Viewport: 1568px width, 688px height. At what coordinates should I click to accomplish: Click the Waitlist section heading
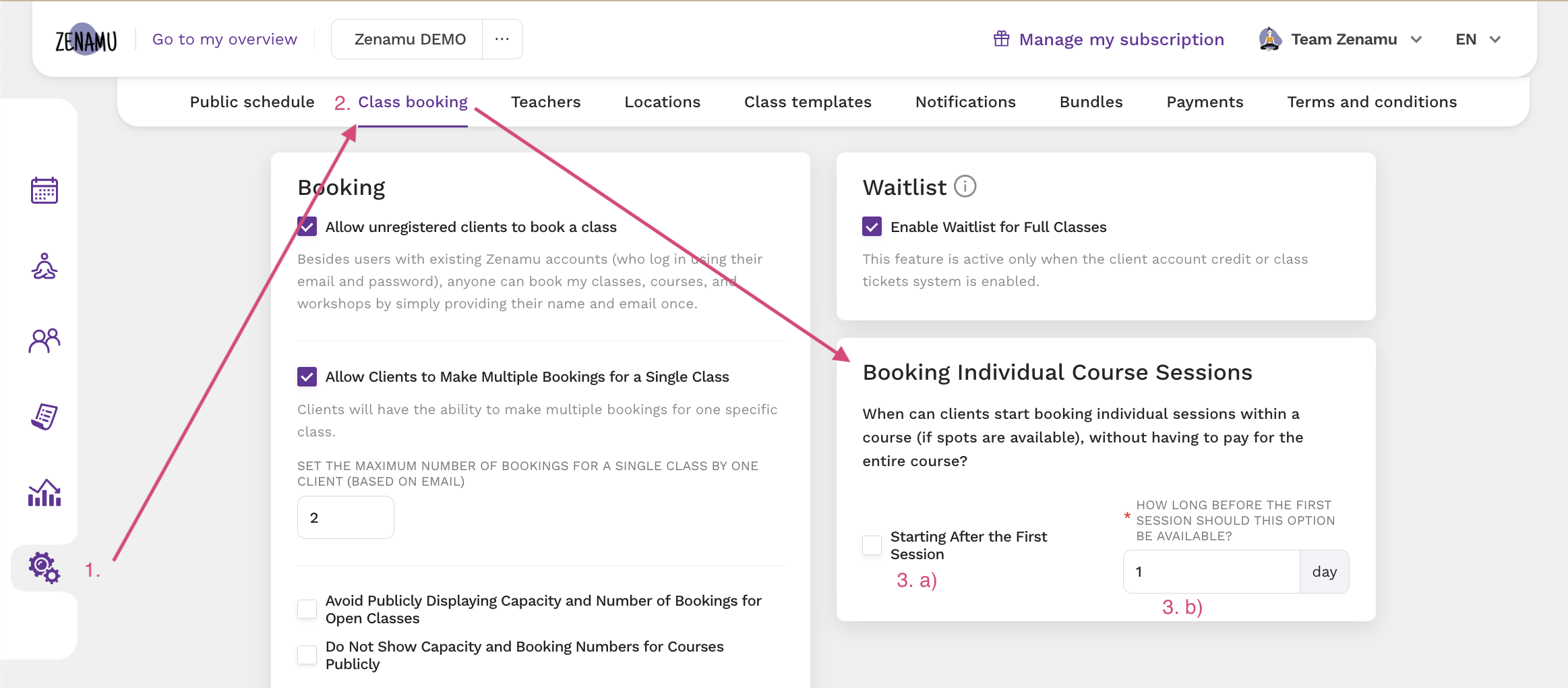tap(905, 188)
